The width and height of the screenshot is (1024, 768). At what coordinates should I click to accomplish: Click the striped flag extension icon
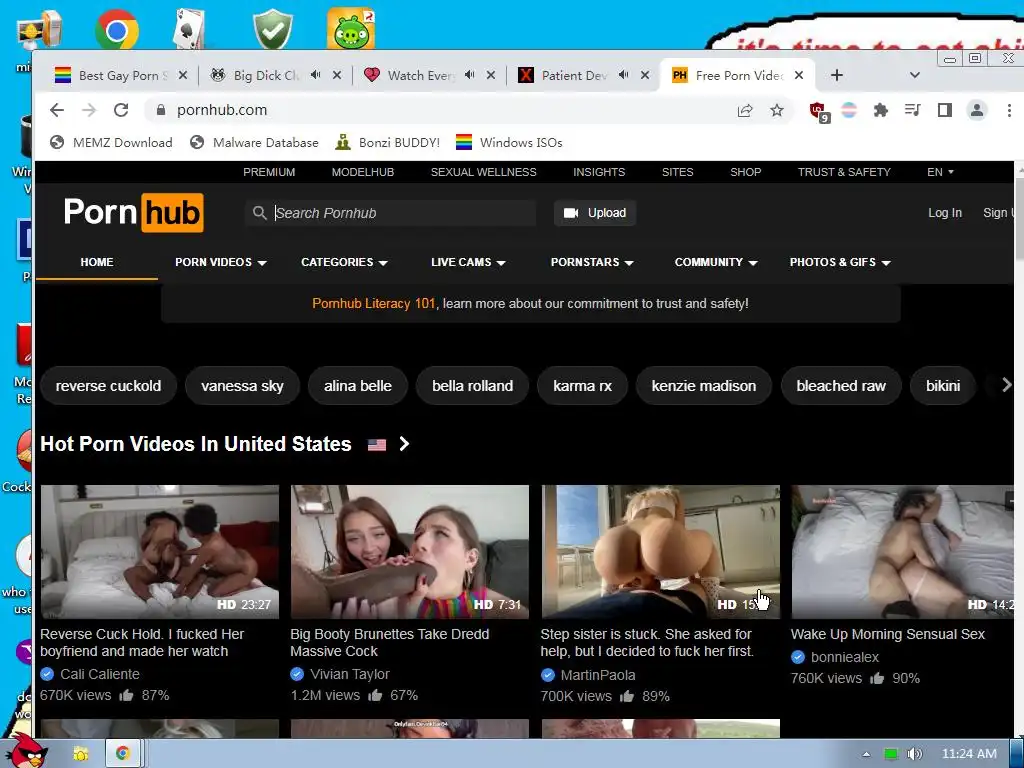pos(849,110)
